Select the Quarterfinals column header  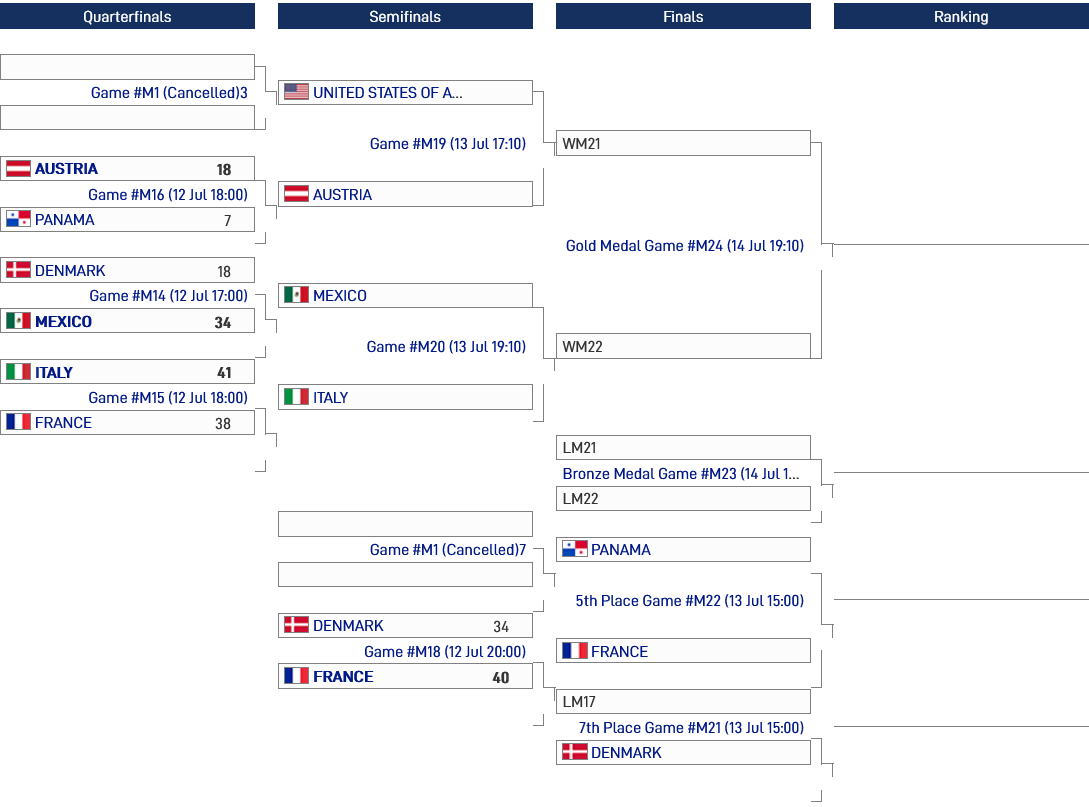point(127,16)
